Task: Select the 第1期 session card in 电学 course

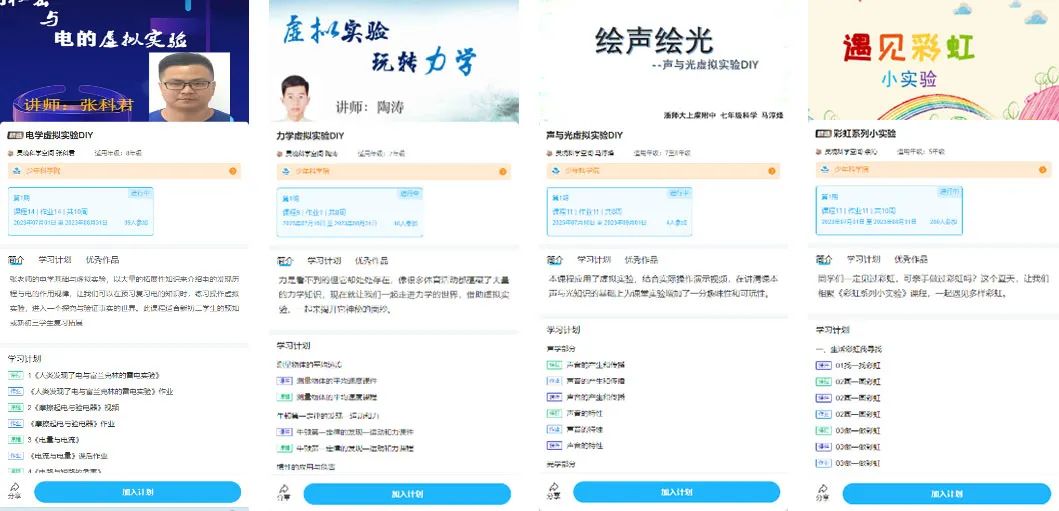Action: coord(81,211)
